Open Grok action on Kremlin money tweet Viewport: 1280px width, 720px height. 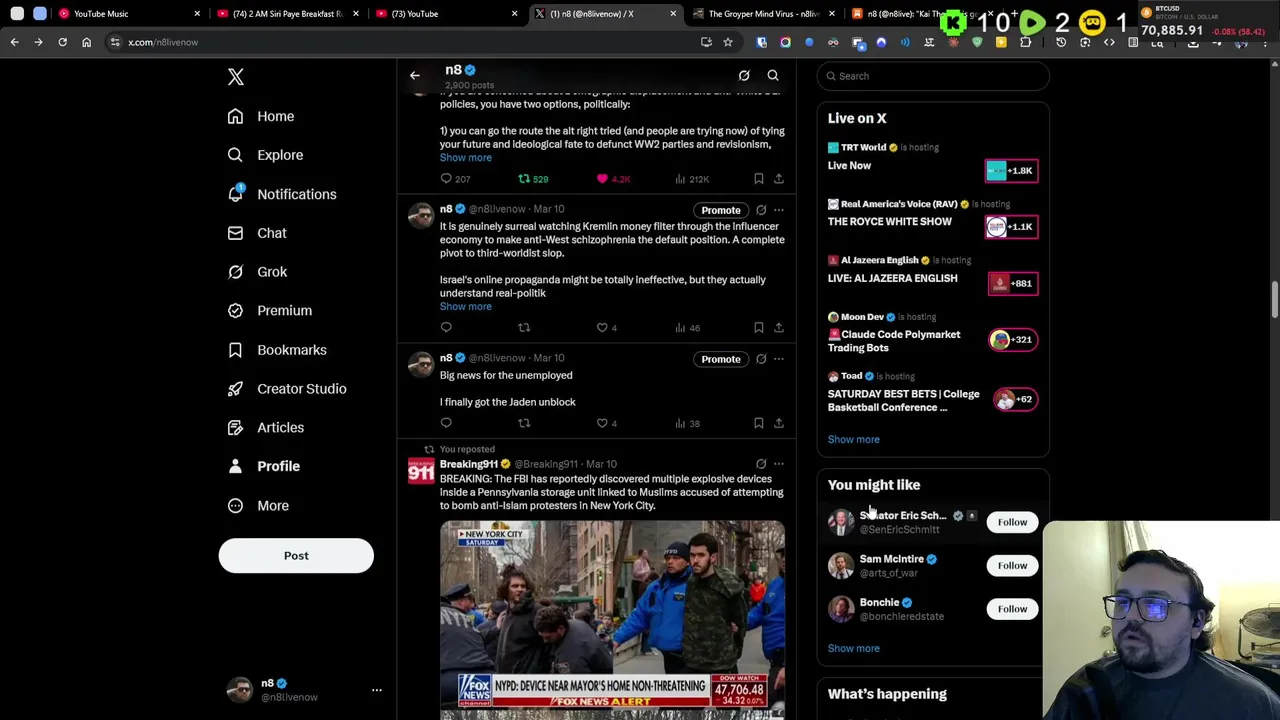coord(761,210)
